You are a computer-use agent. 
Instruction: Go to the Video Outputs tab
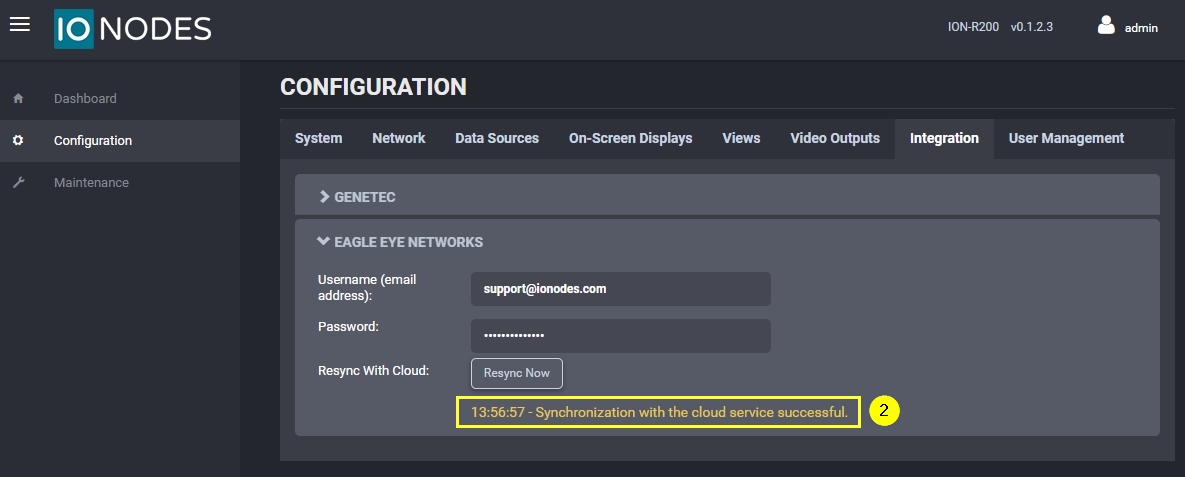pyautogui.click(x=834, y=139)
